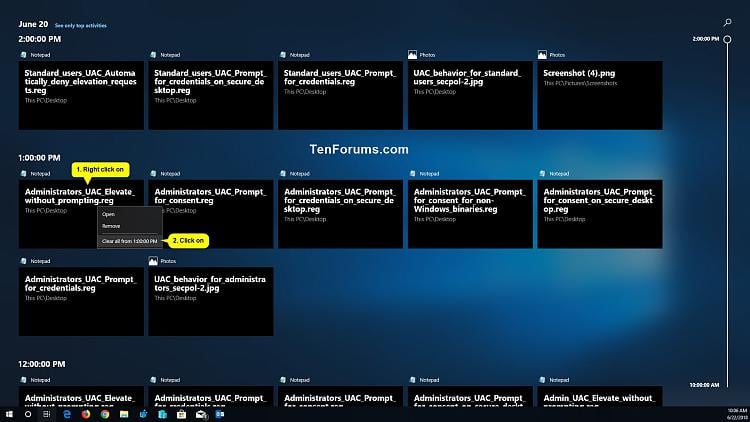
Task: Click the Cortana circle icon on taskbar
Action: (x=28, y=414)
